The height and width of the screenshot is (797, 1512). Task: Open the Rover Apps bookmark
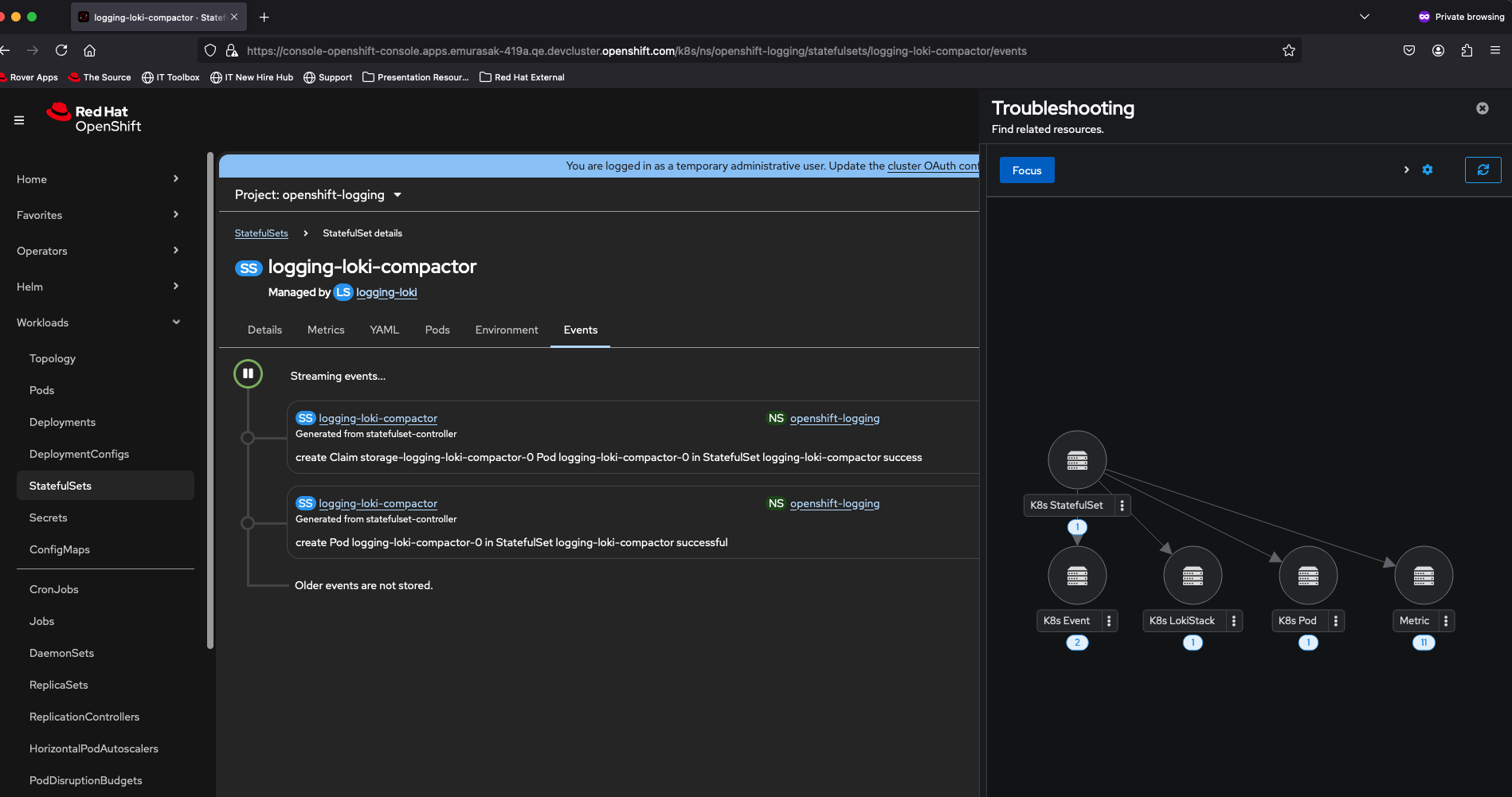pos(29,77)
